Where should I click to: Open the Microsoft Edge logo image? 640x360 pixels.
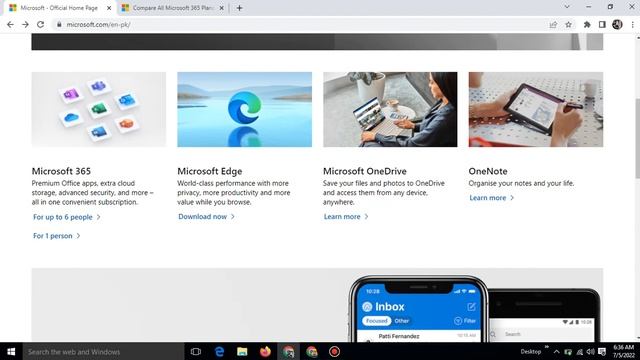[244, 109]
